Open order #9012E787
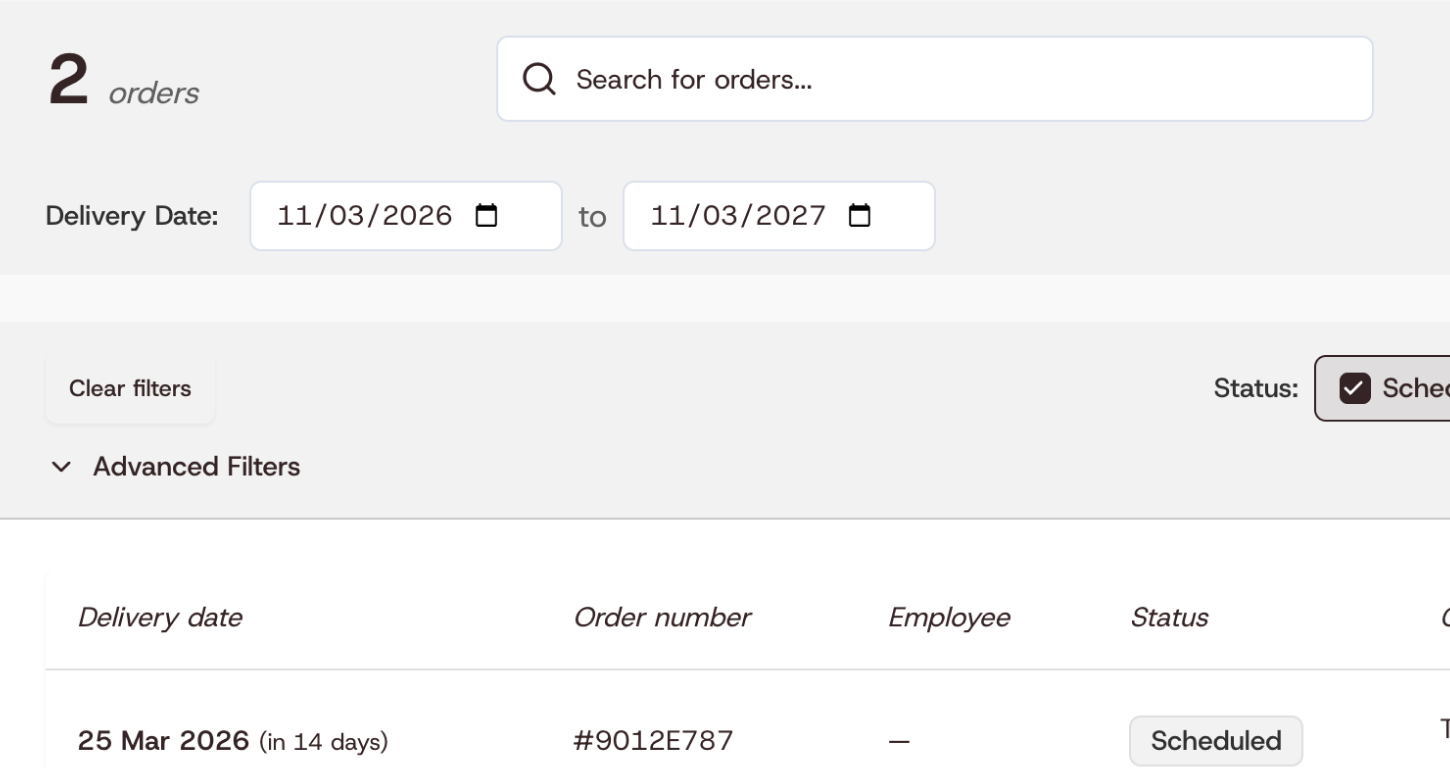 coord(653,741)
